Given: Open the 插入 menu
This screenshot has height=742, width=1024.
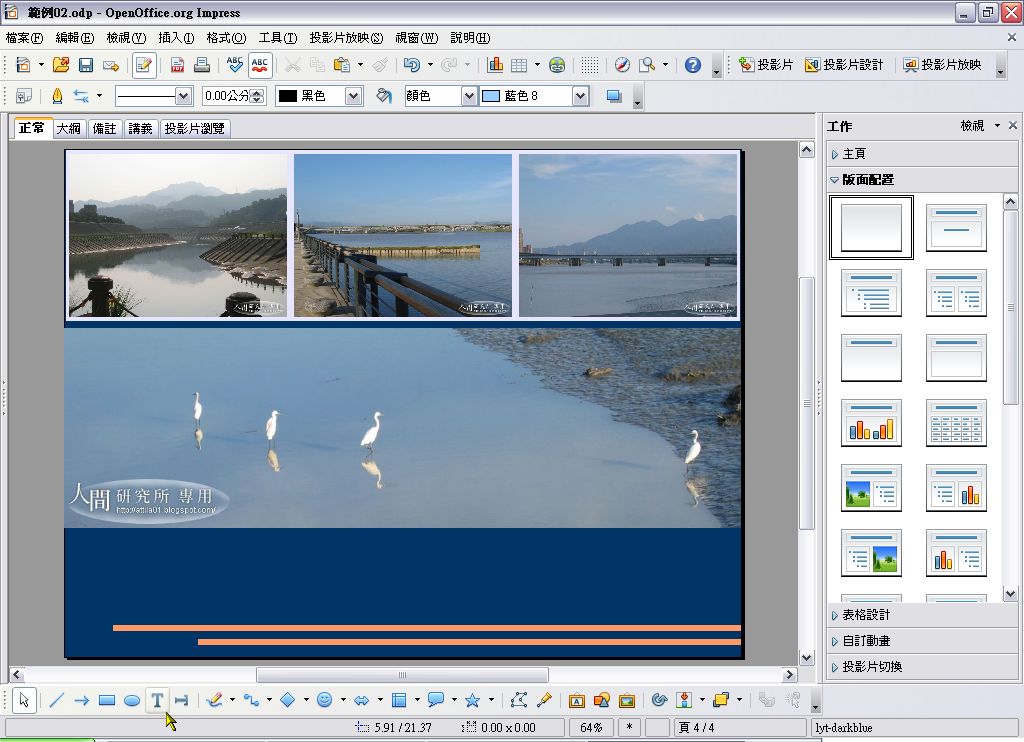Looking at the screenshot, I should click(x=176, y=38).
